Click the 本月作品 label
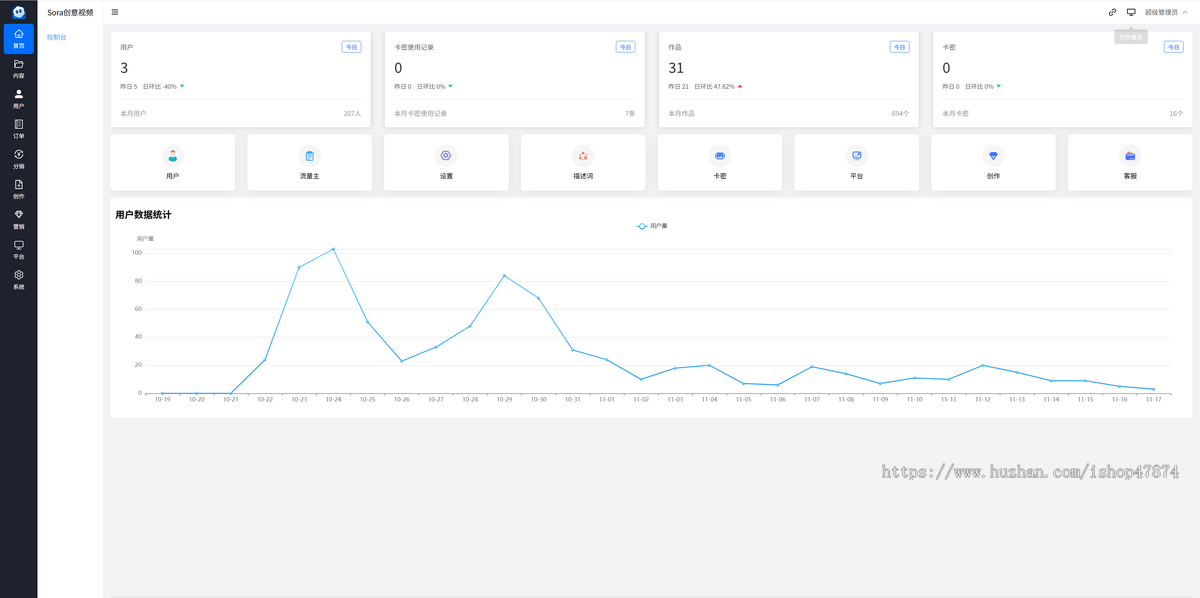The height and width of the screenshot is (598, 1200). tap(681, 114)
